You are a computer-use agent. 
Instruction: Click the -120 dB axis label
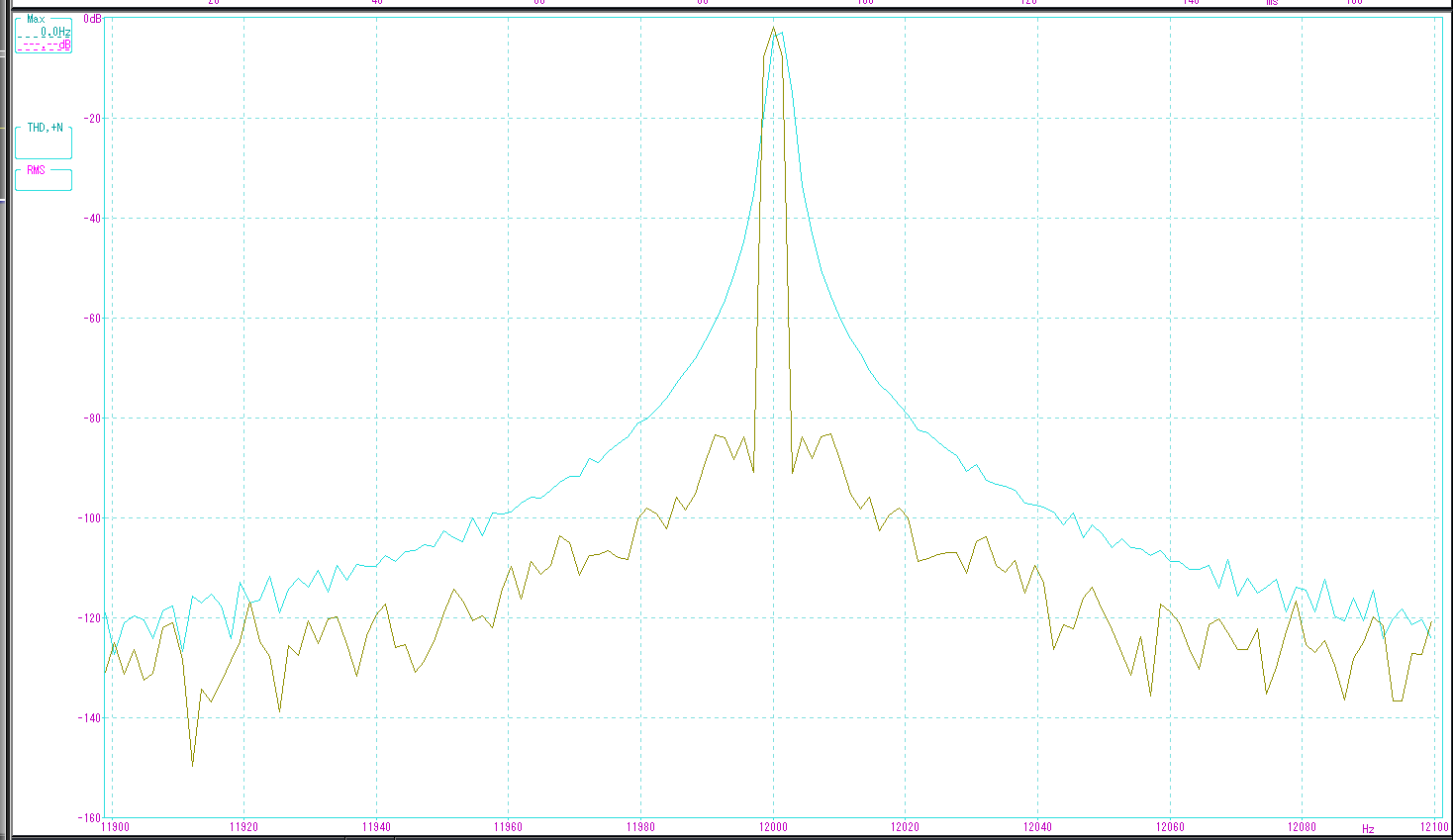point(90,618)
